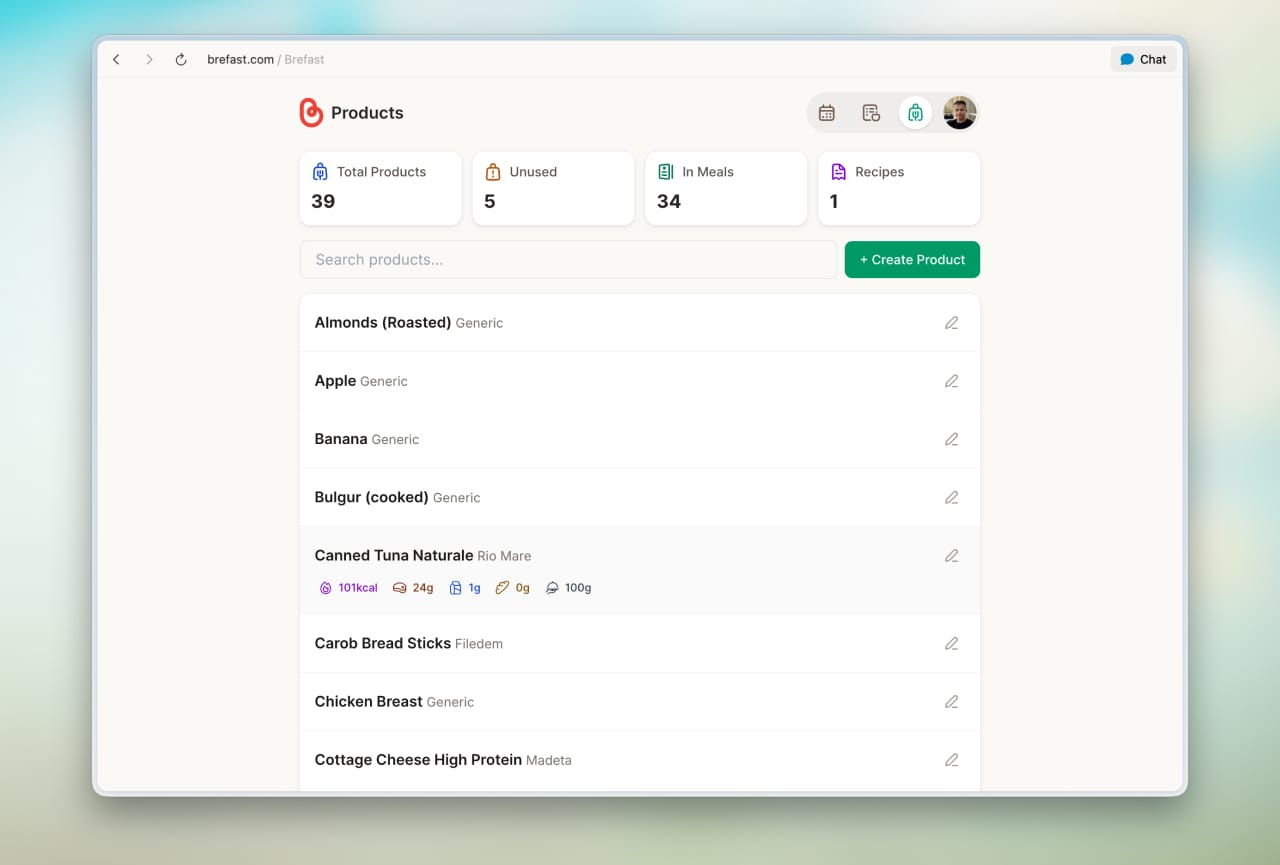1280x865 pixels.
Task: Open the user profile avatar
Action: 960,113
